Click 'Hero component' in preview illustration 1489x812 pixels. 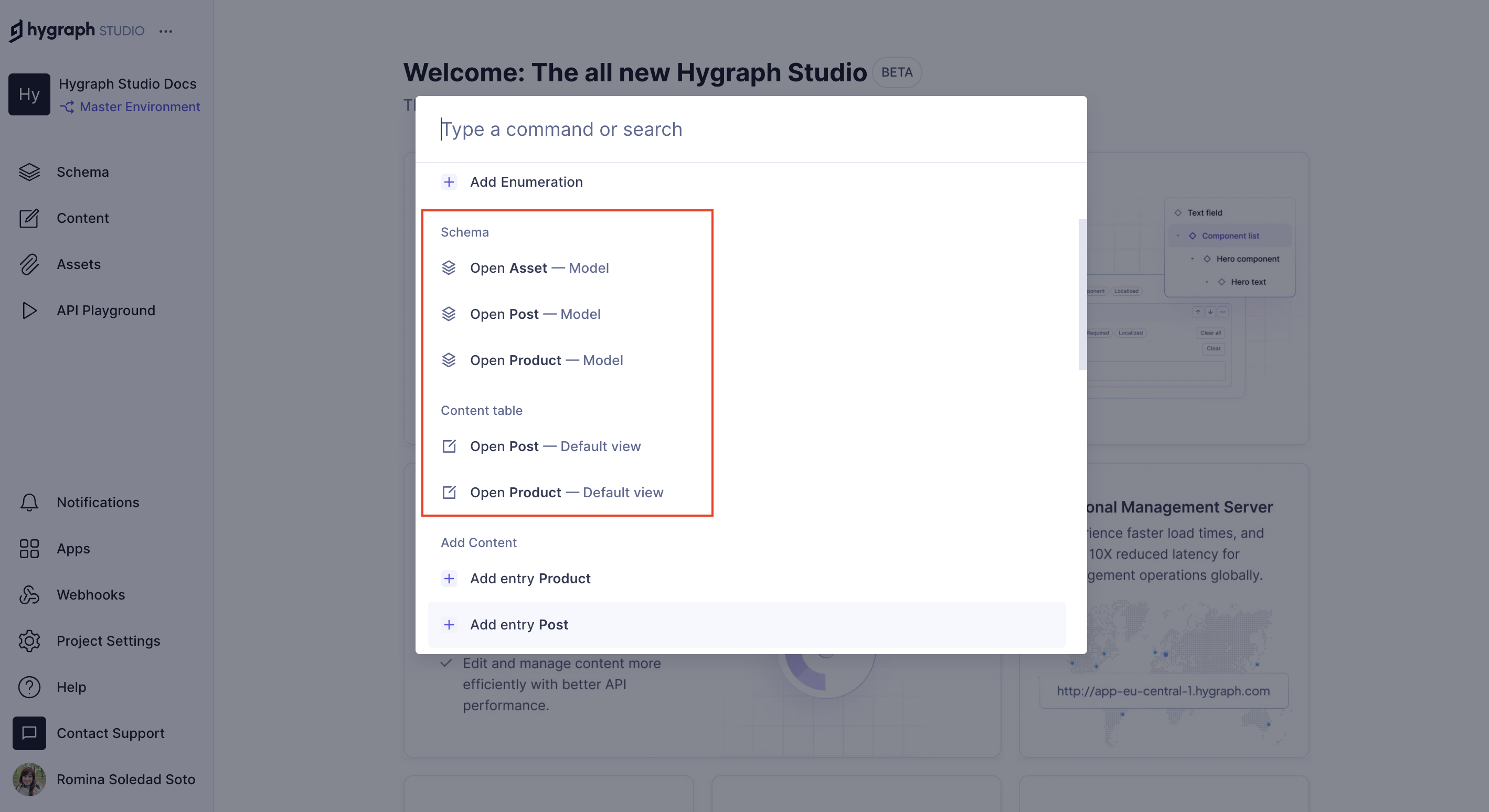point(1247,259)
